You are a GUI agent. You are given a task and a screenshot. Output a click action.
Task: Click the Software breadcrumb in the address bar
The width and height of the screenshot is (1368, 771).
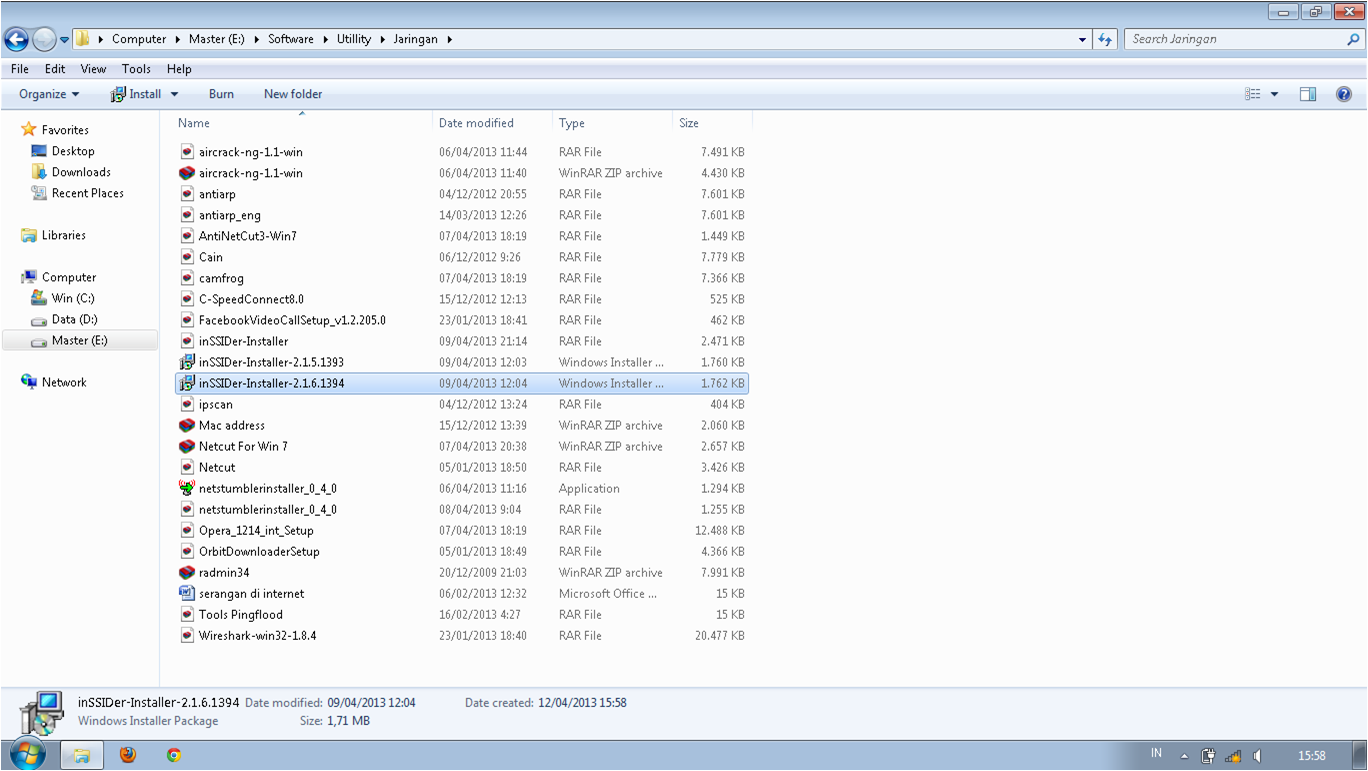[x=290, y=39]
